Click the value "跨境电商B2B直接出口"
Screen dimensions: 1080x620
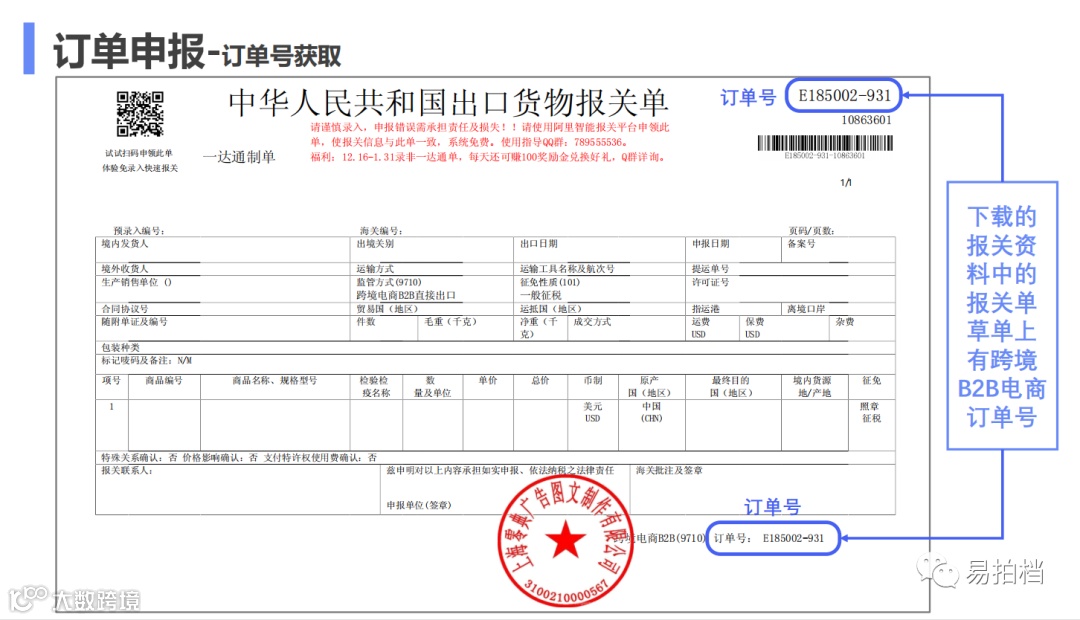pyautogui.click(x=406, y=296)
